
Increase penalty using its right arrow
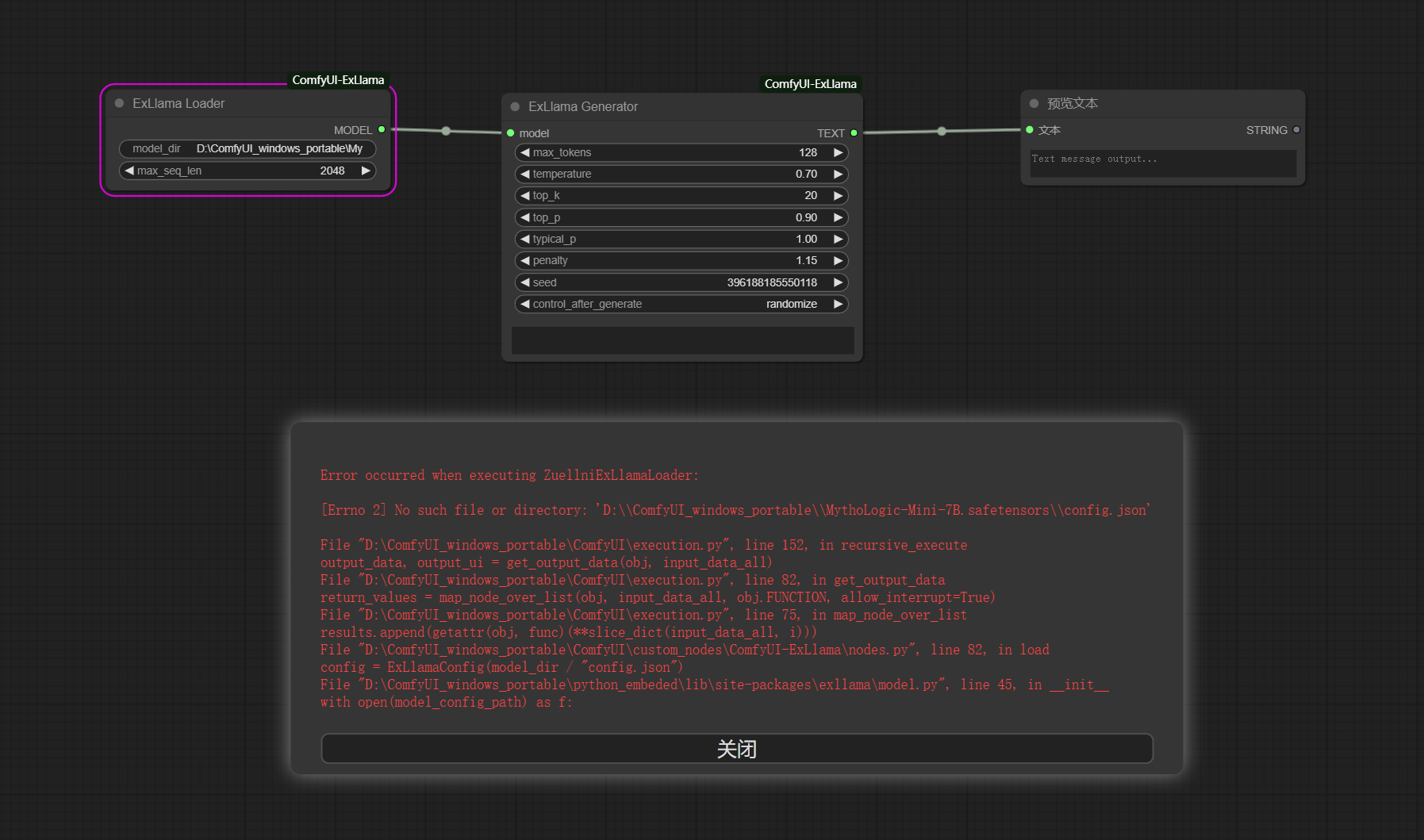[x=838, y=260]
